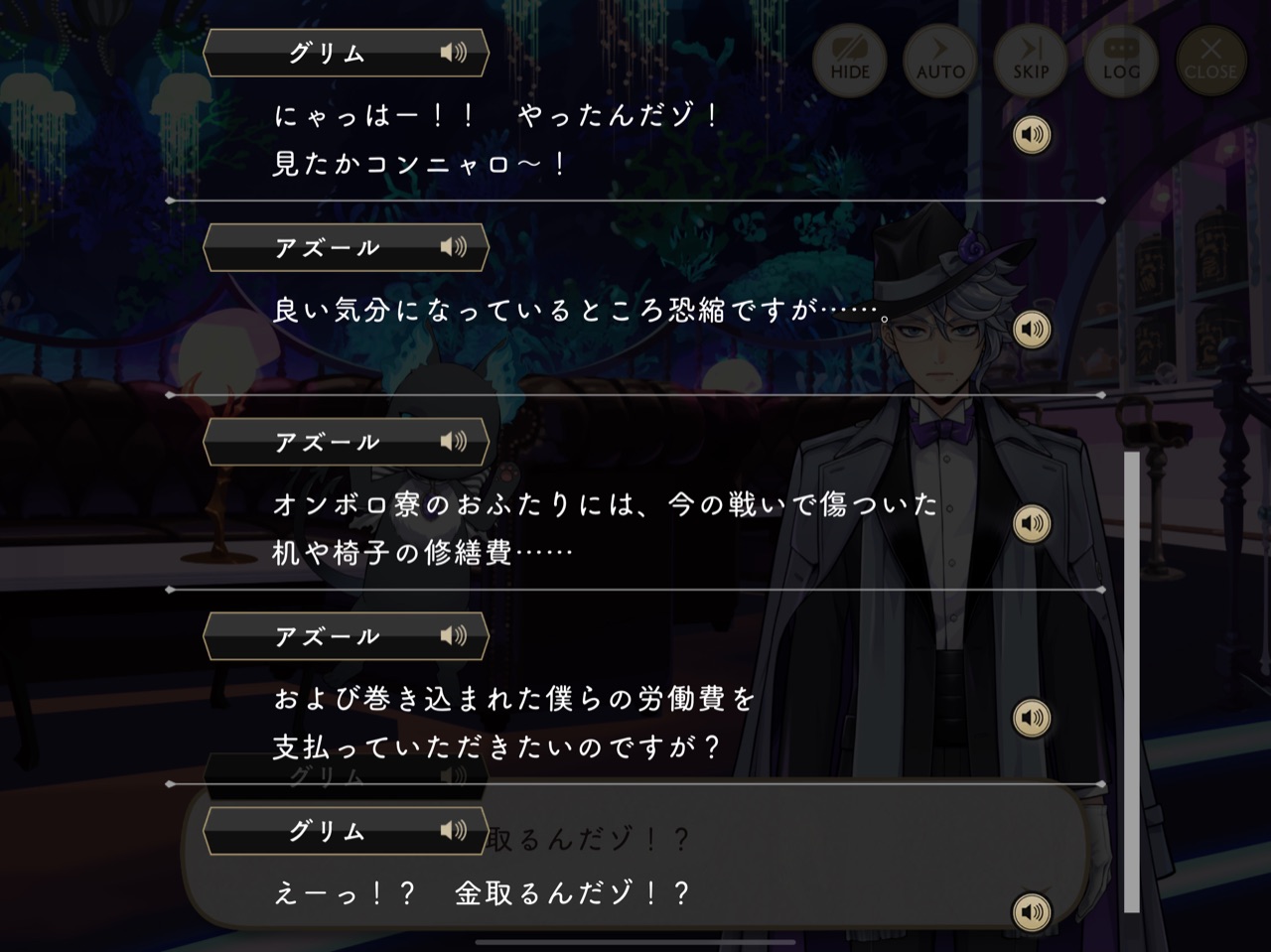1271x952 pixels.
Task: Open the LOG button
Action: click(x=1121, y=61)
